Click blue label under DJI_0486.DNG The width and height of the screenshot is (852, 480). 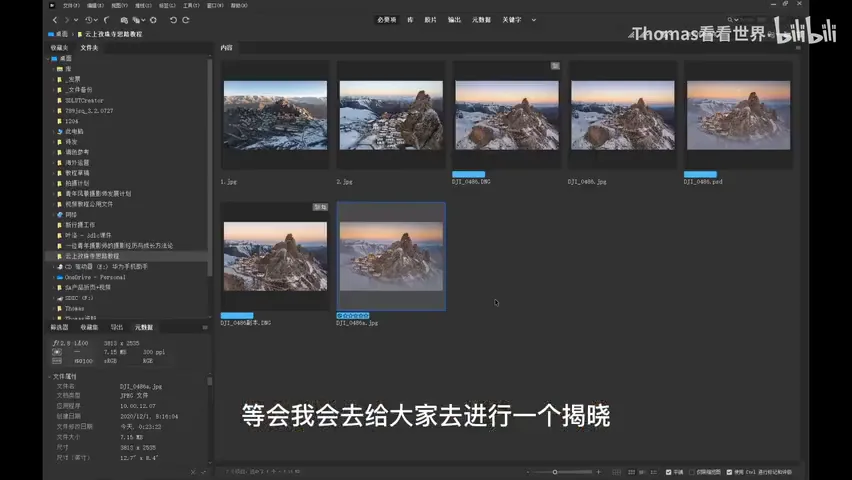(468, 174)
